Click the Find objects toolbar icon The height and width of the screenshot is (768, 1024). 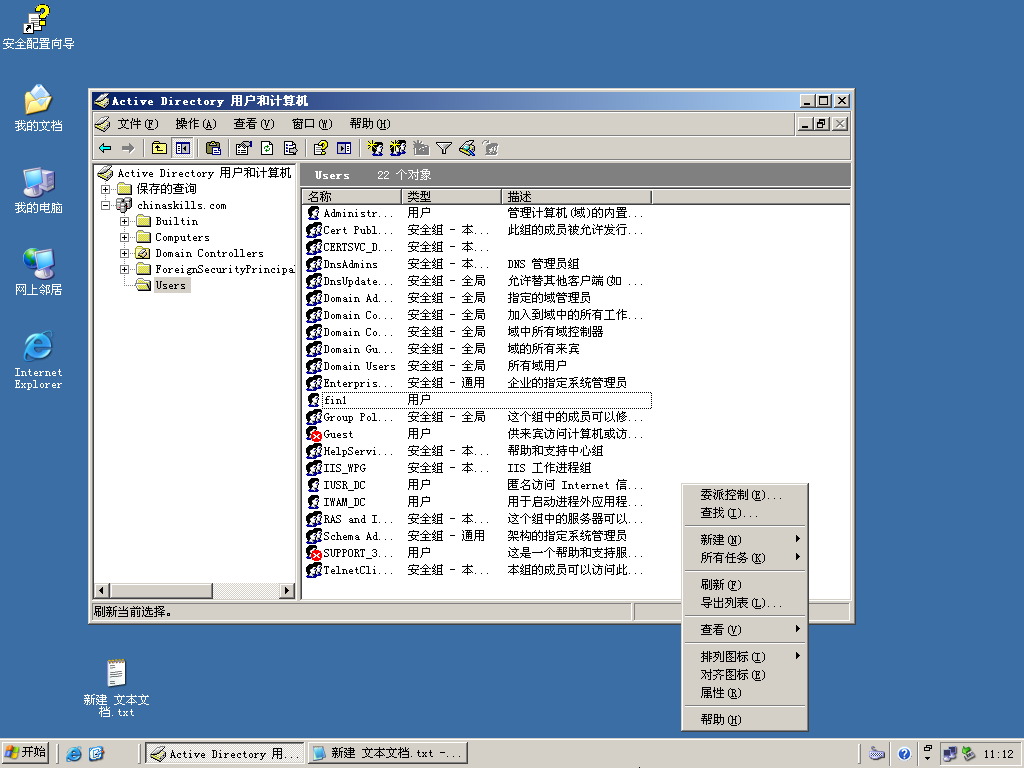click(x=467, y=148)
